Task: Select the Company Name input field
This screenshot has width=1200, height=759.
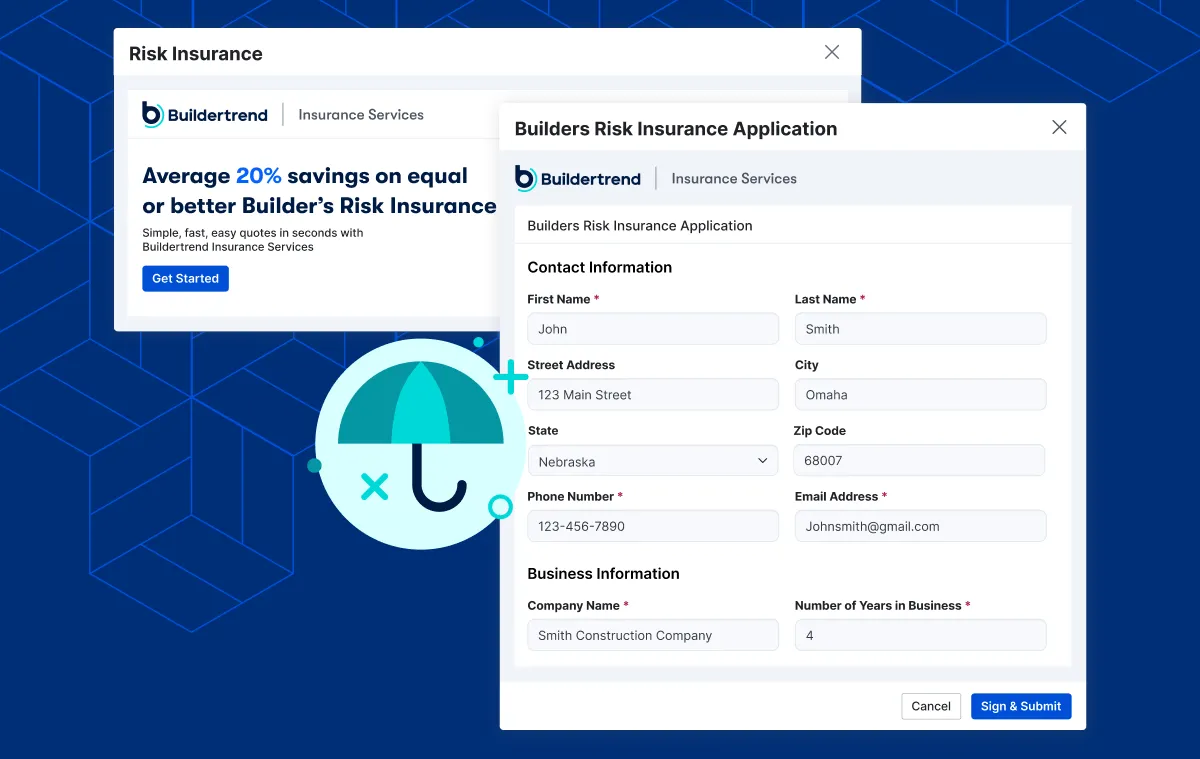Action: pos(653,635)
